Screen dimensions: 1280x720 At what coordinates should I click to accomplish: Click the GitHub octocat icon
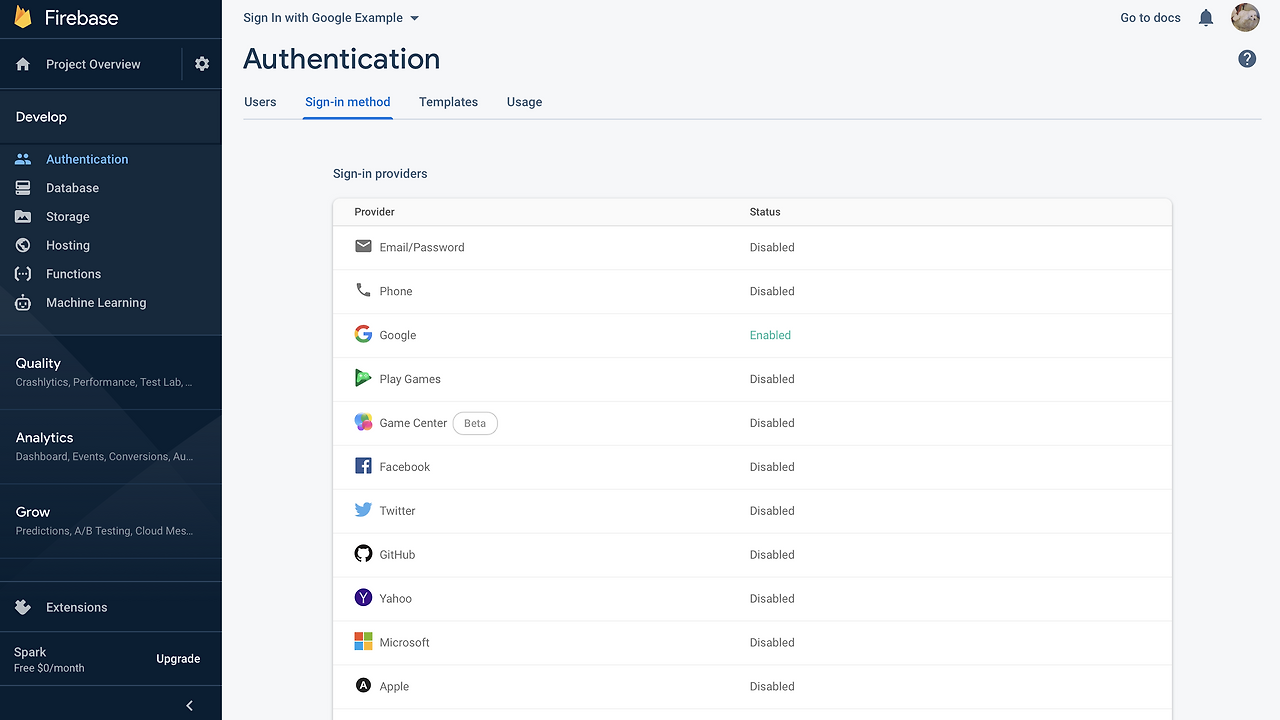point(363,554)
